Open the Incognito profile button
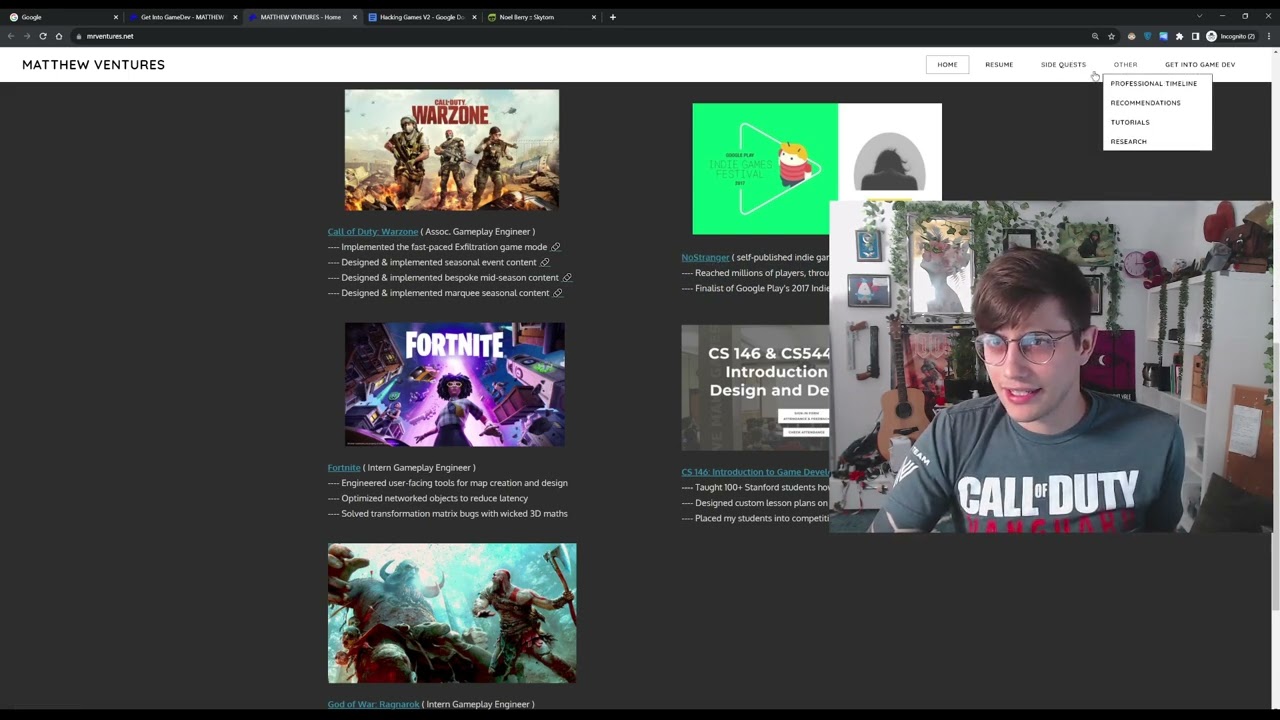Viewport: 1280px width, 720px height. [1231, 36]
